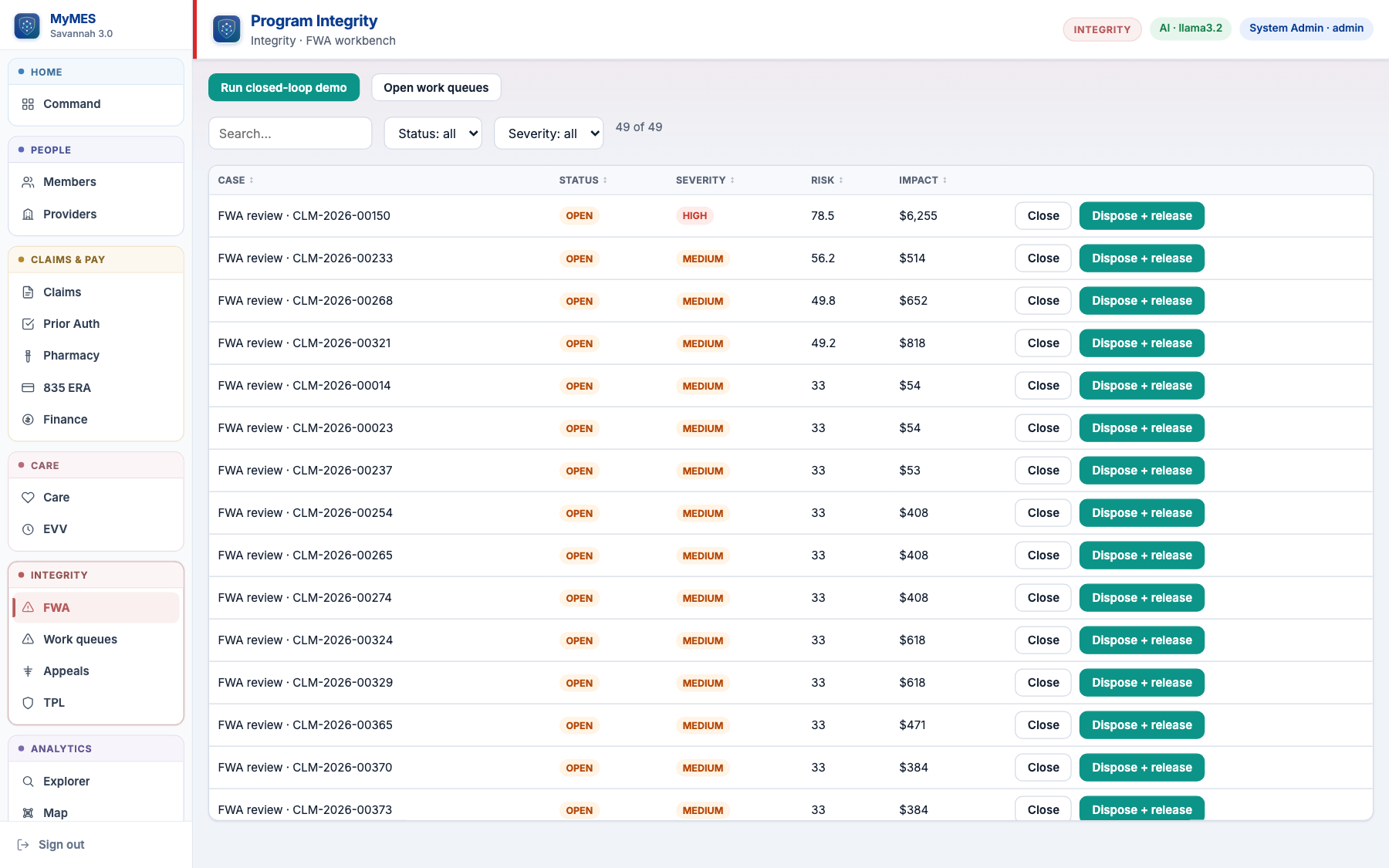
Task: Click the System Admin · admin badge
Action: click(1306, 29)
